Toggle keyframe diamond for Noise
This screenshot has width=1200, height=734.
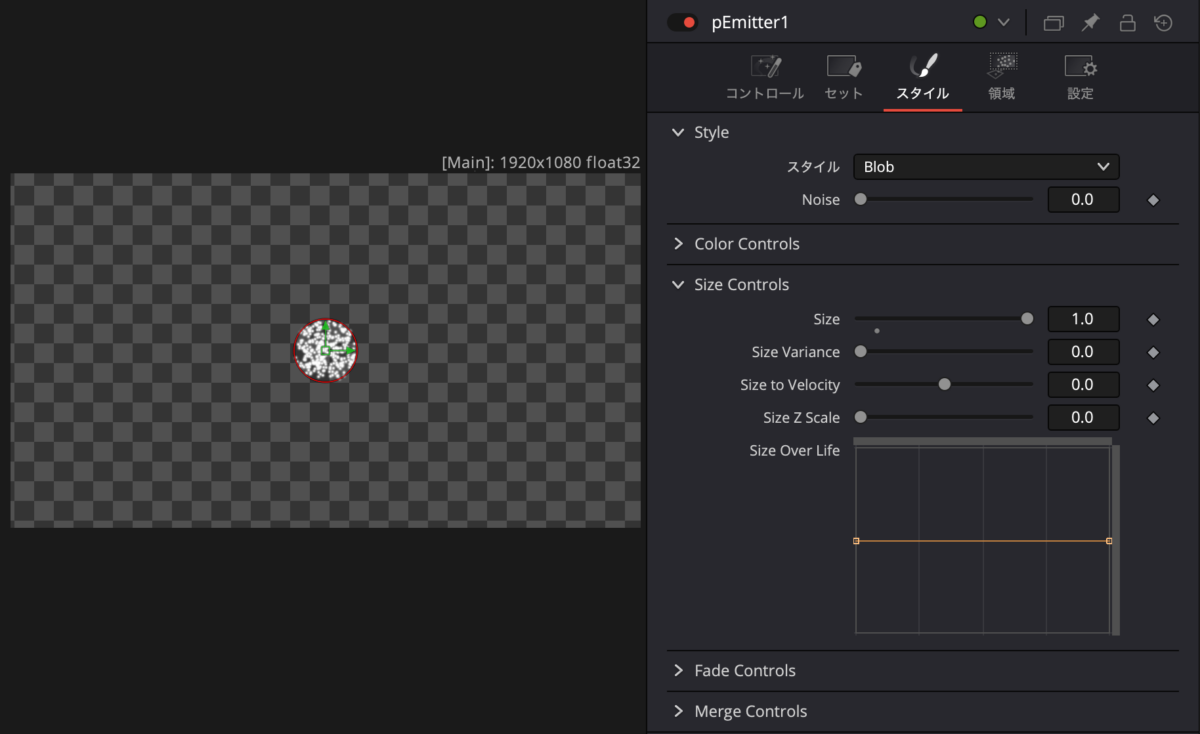click(x=1153, y=200)
